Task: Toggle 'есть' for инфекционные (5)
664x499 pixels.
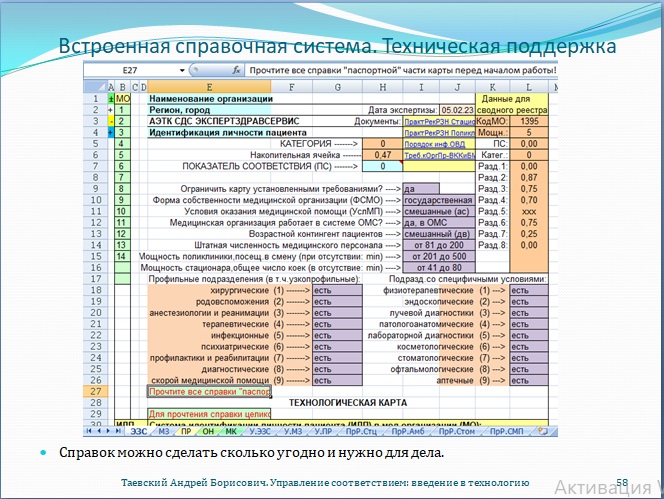Action: pyautogui.click(x=338, y=335)
